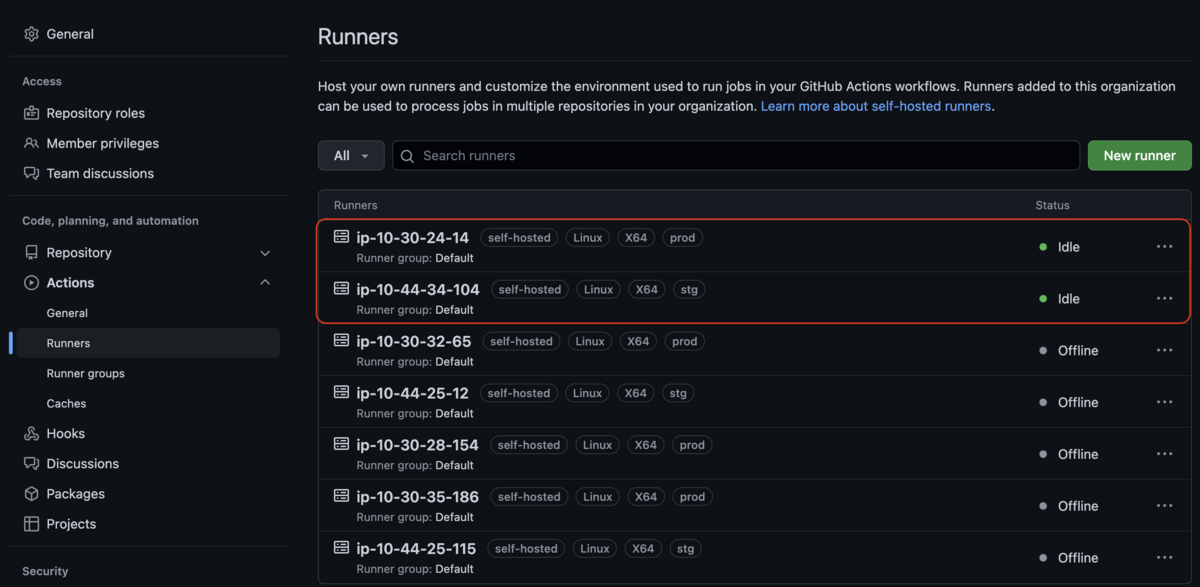Click server icon for ip-10-44-25-115
This screenshot has height=587, width=1200.
point(341,548)
